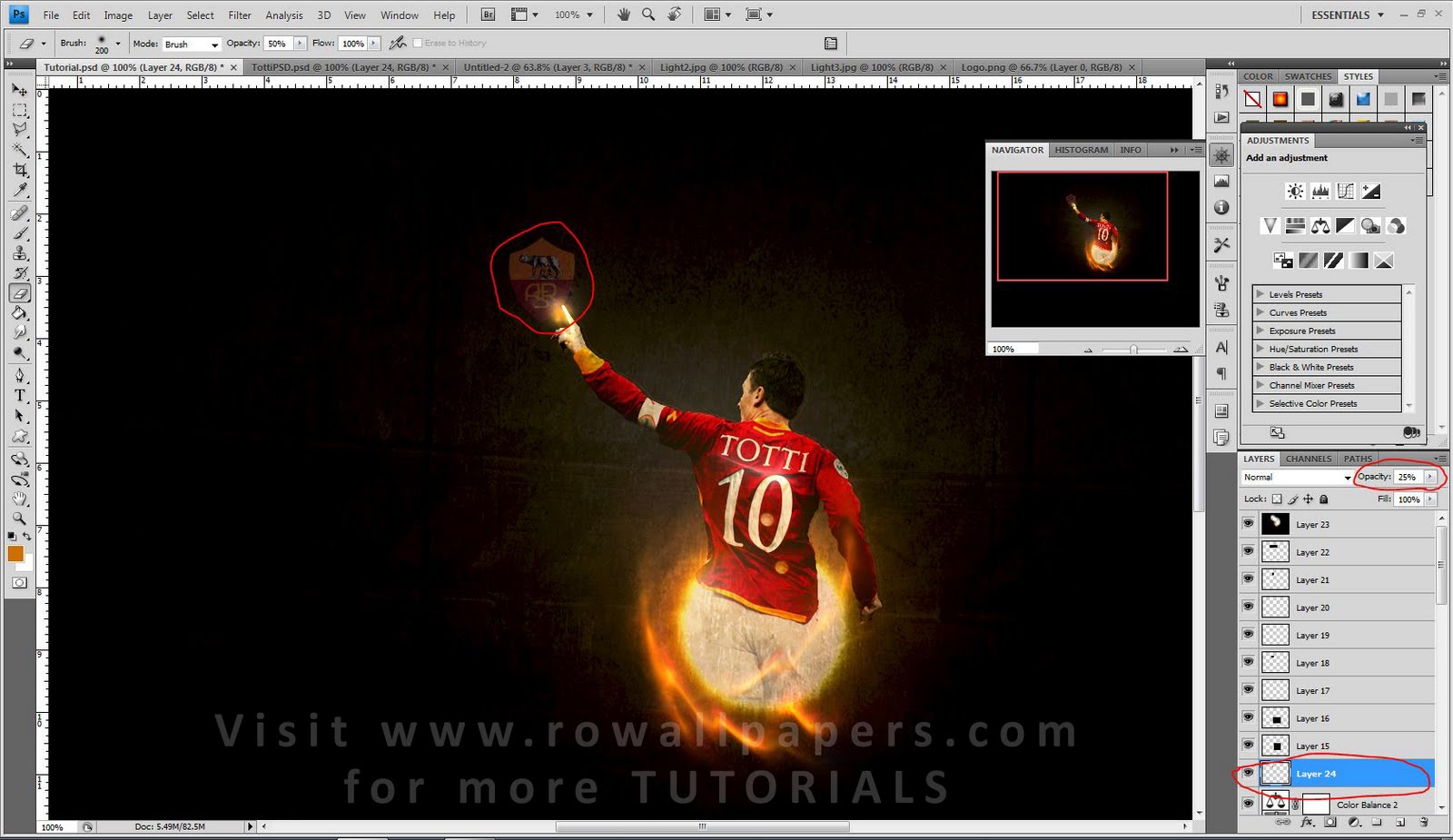
Task: Select the Pen tool
Action: tap(19, 376)
